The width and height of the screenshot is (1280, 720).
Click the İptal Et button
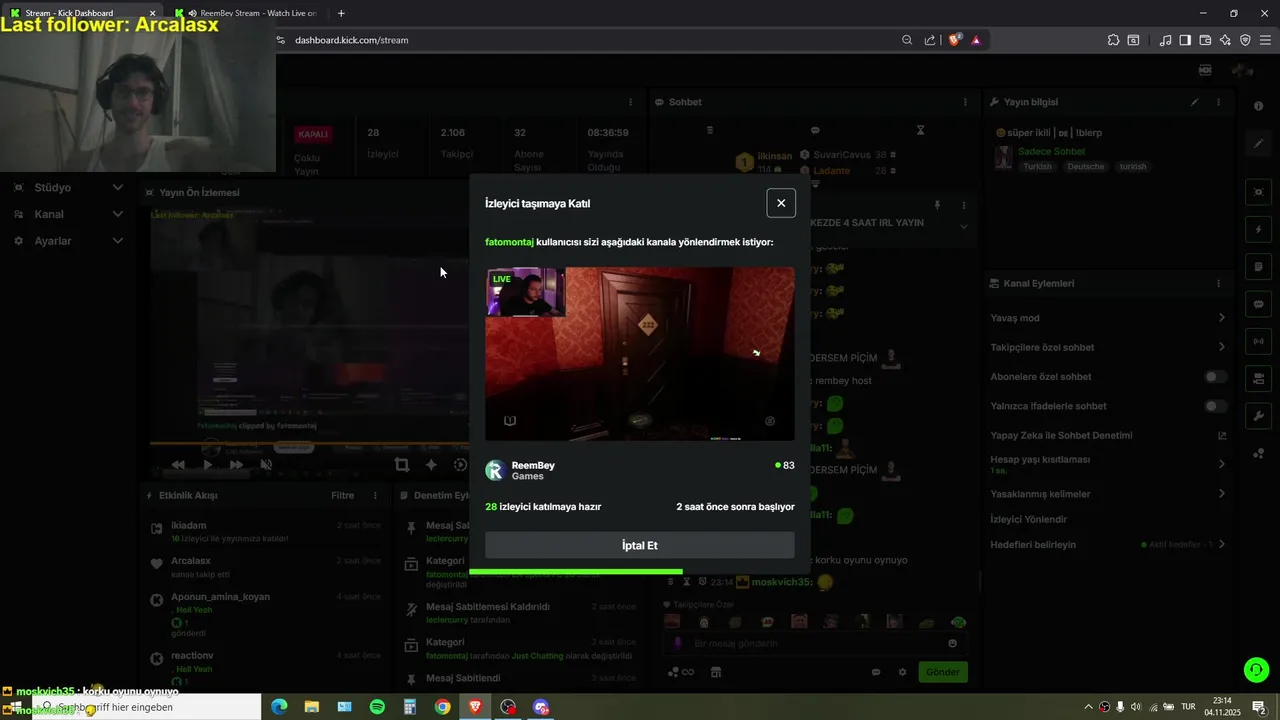(640, 545)
